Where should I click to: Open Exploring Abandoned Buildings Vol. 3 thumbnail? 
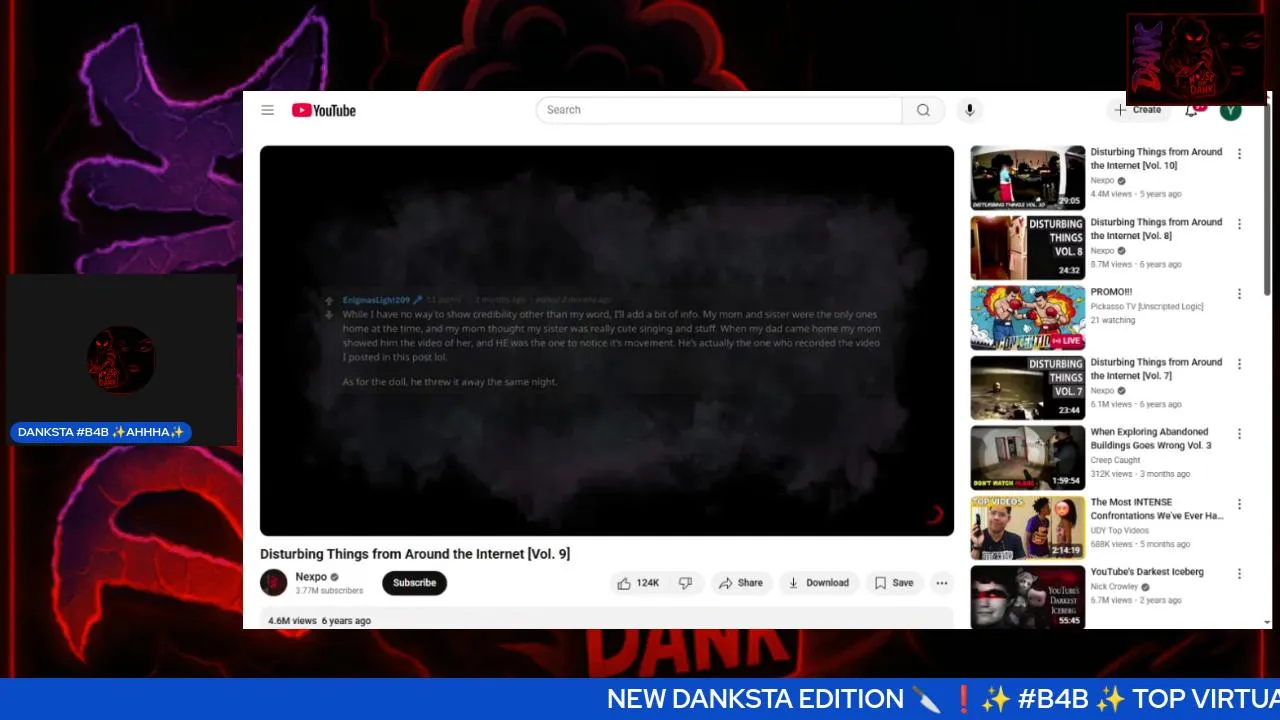click(1027, 458)
